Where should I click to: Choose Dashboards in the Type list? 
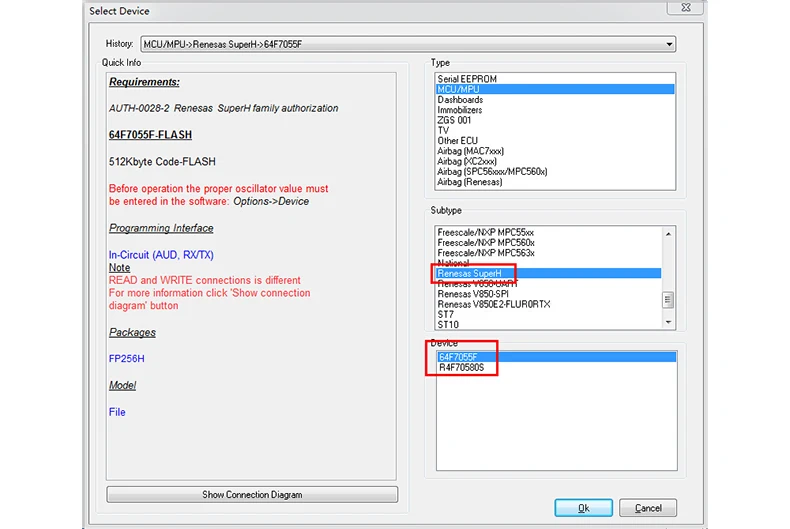tap(555, 100)
